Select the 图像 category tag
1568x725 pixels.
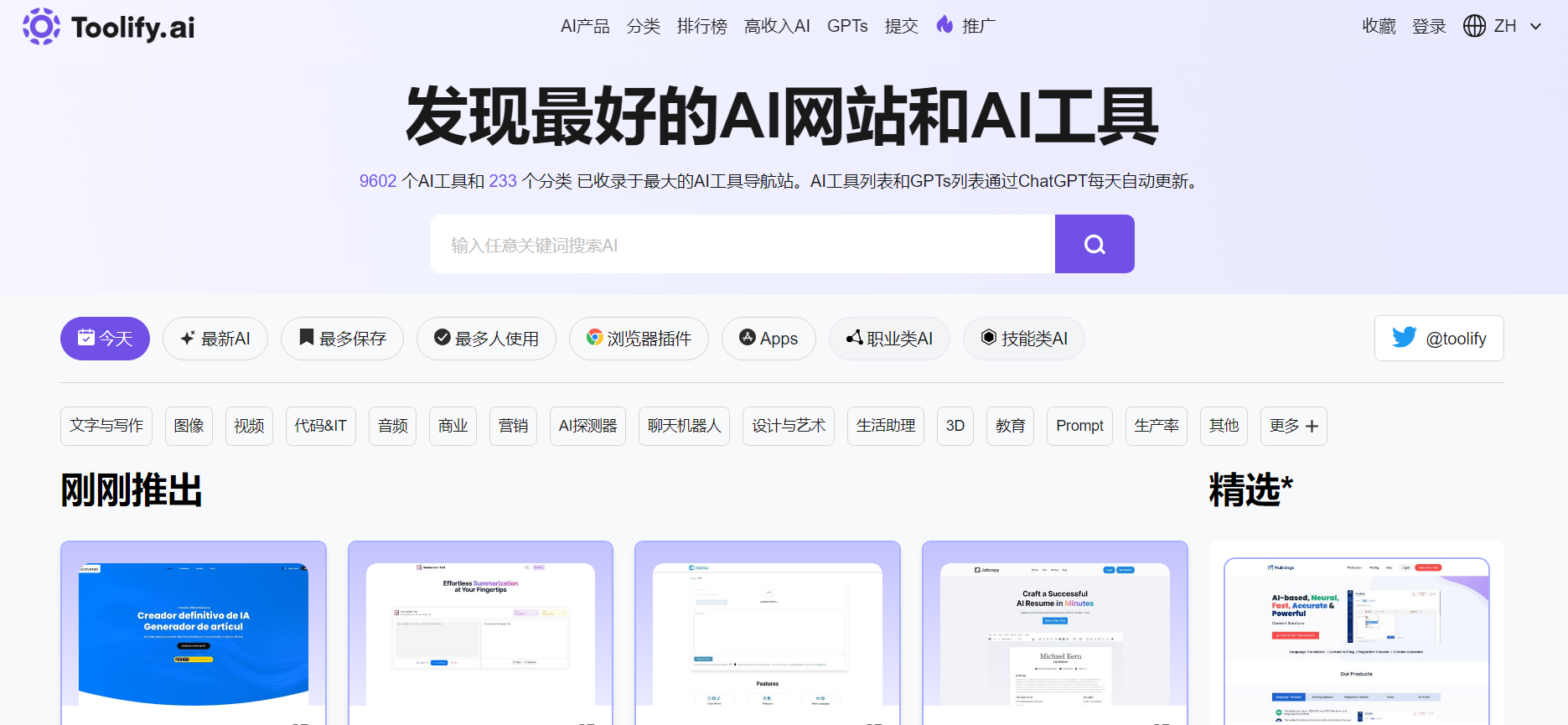(189, 426)
